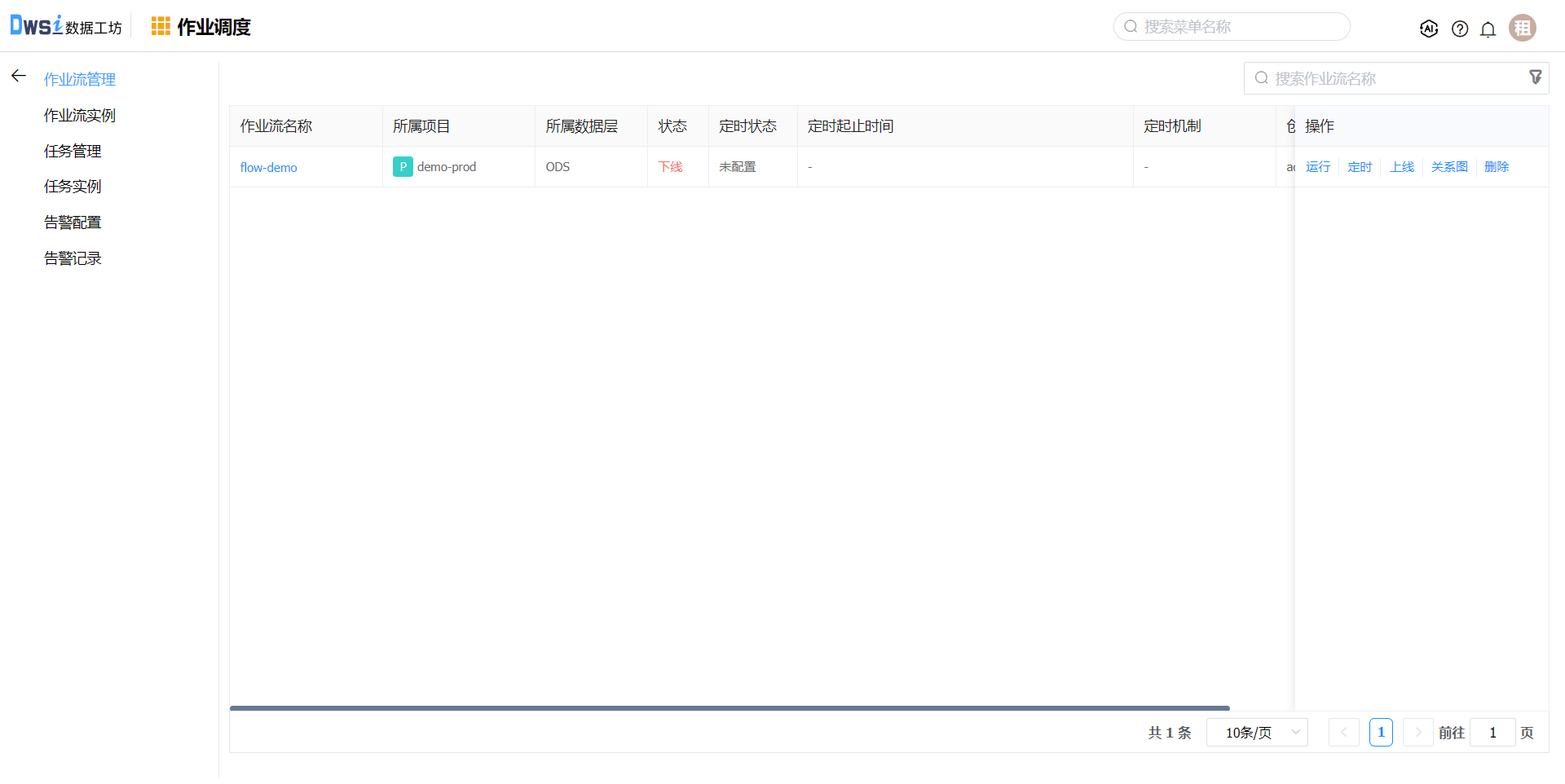The height and width of the screenshot is (784, 1565).
Task: Click 运行 for flow-demo
Action: (1317, 167)
